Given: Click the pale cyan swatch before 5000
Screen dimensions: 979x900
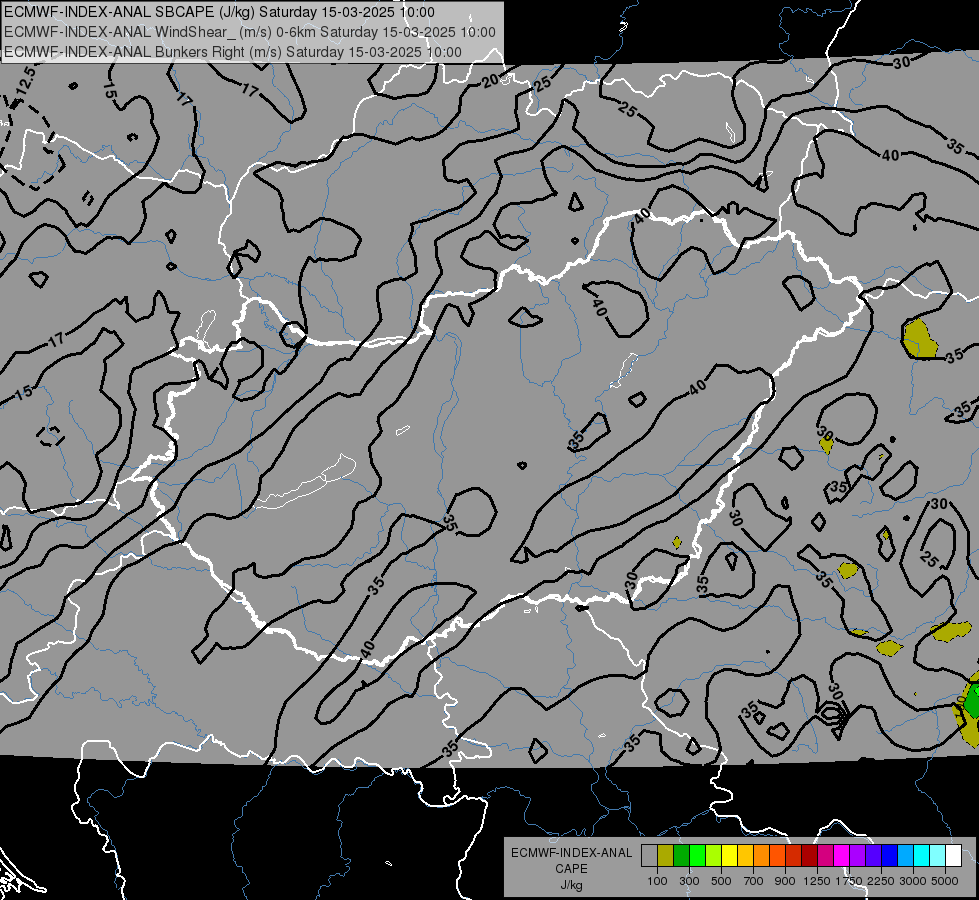Looking at the screenshot, I should tap(938, 856).
